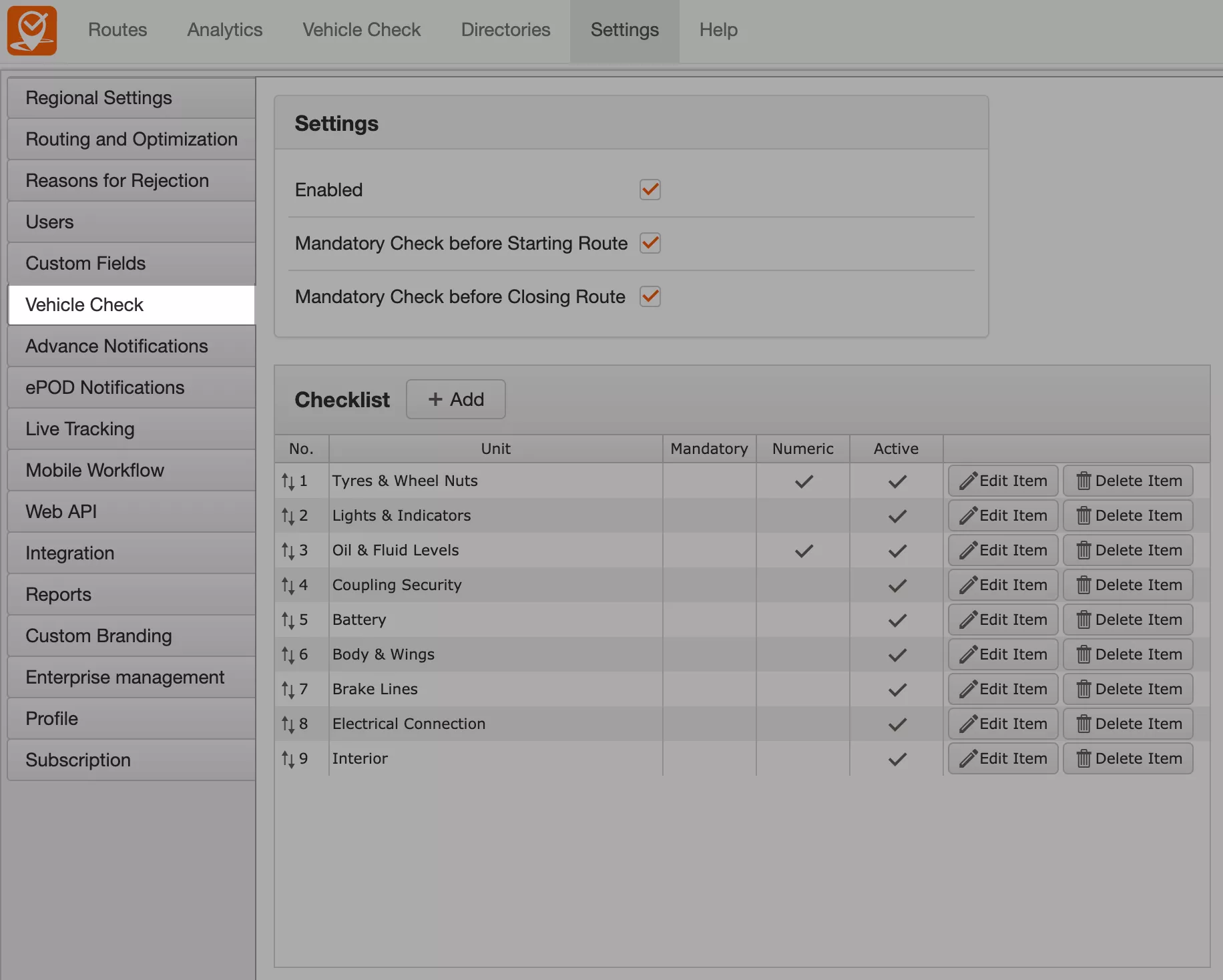Viewport: 1223px width, 980px height.
Task: Delete the Brake Lines item
Action: point(1128,689)
